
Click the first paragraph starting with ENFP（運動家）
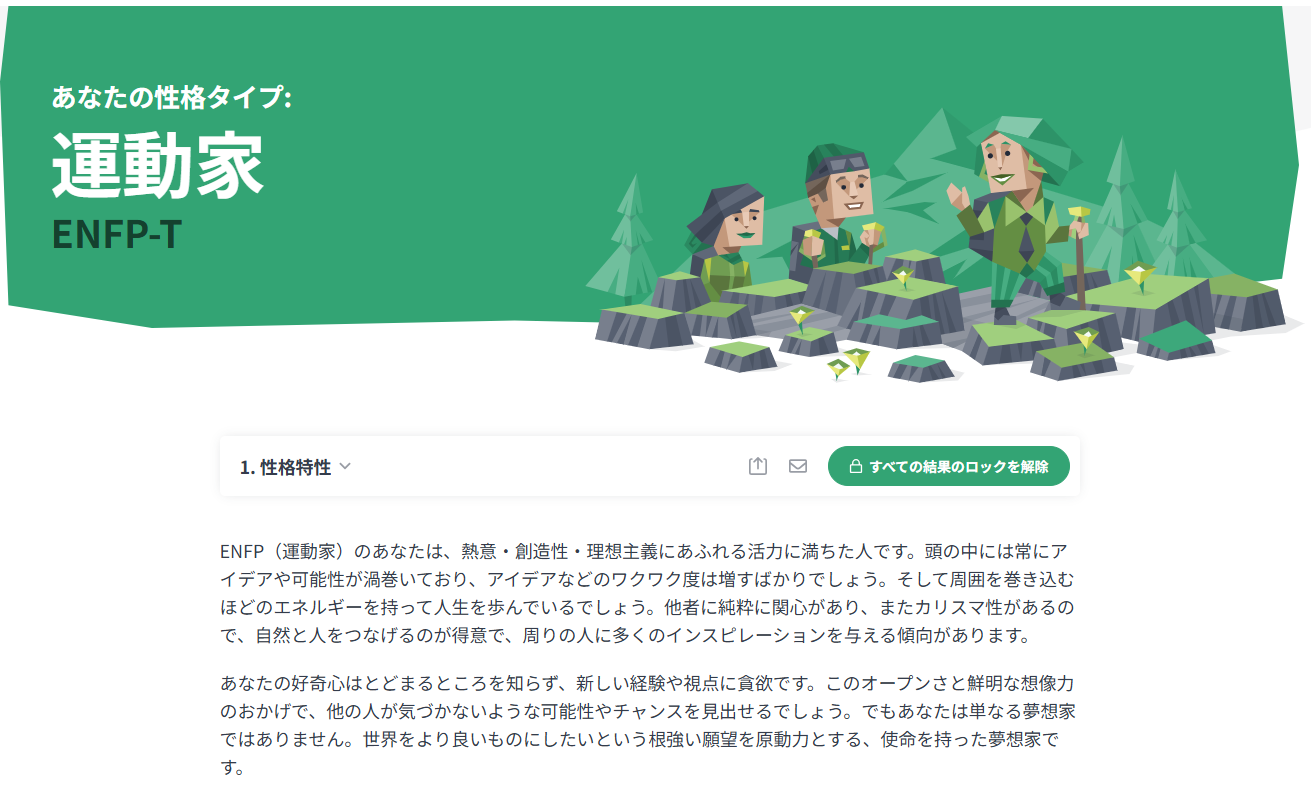pos(648,593)
